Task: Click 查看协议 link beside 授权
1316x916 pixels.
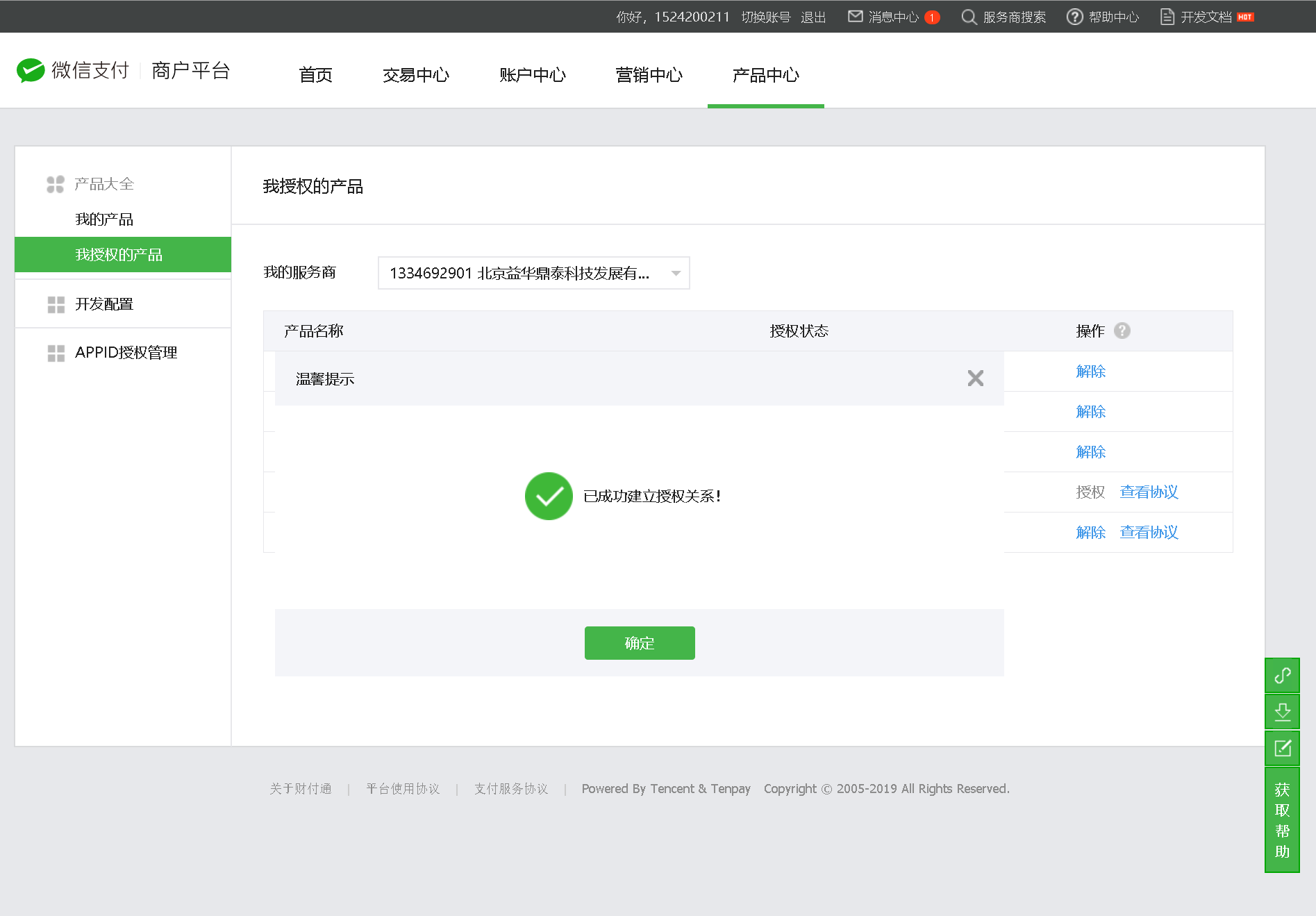Action: point(1149,492)
